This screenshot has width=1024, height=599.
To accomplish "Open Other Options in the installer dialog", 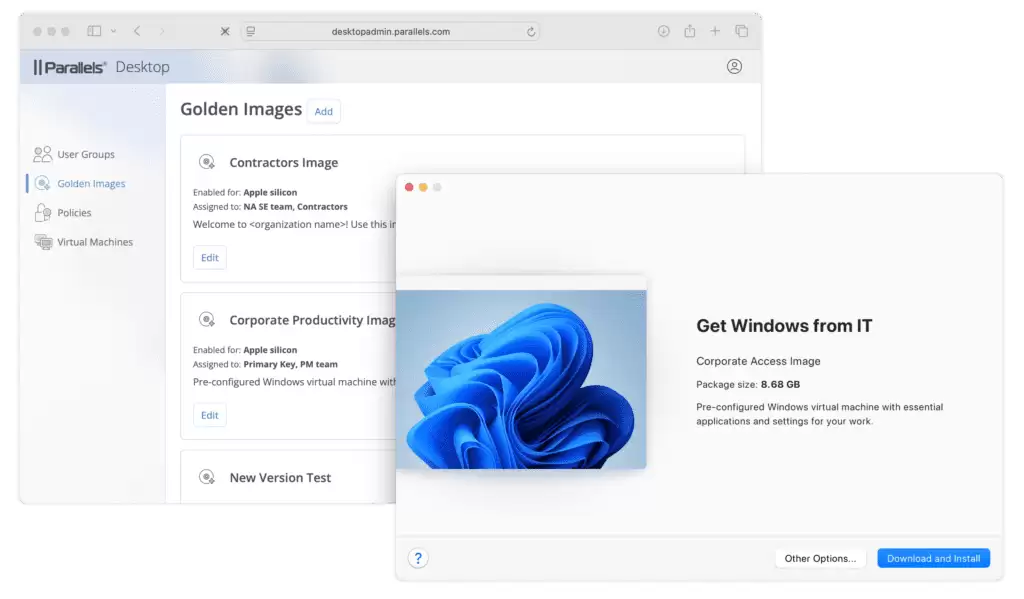I will pos(819,558).
